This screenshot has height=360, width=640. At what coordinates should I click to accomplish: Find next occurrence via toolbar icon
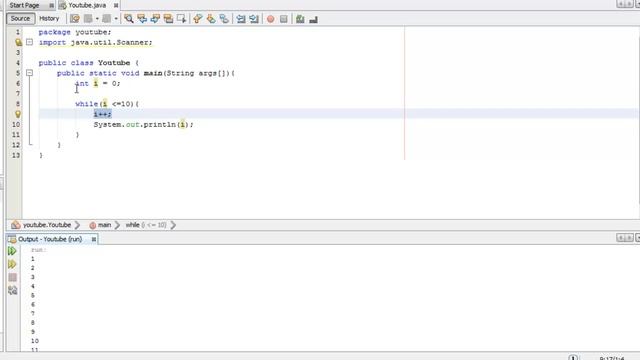pos(155,19)
